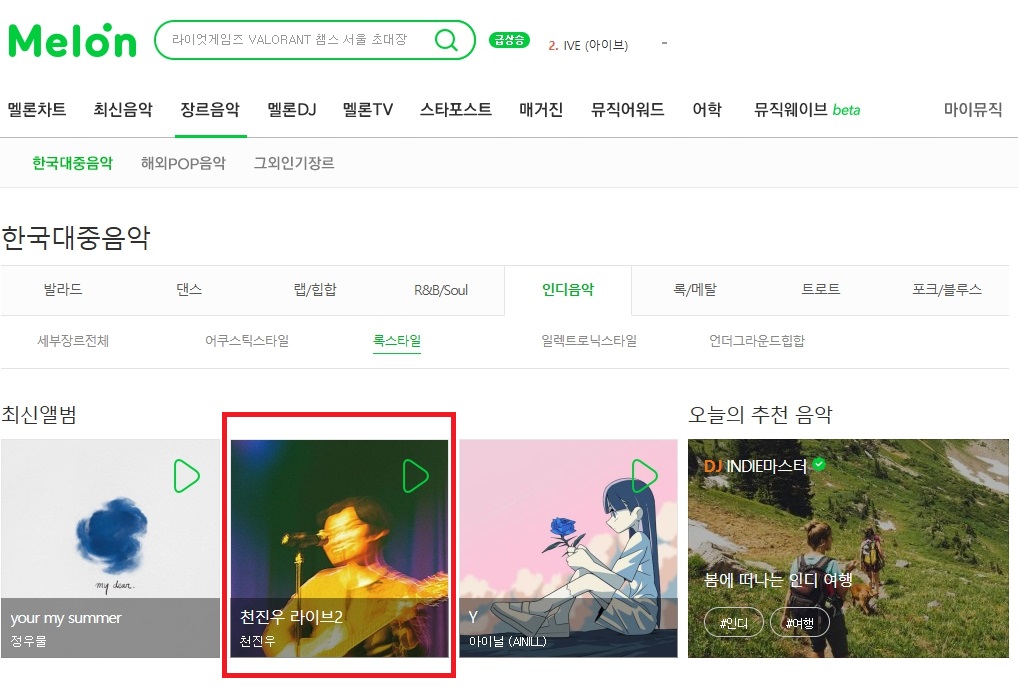Open the 최신음악 menu
1018x693 pixels.
(x=123, y=109)
